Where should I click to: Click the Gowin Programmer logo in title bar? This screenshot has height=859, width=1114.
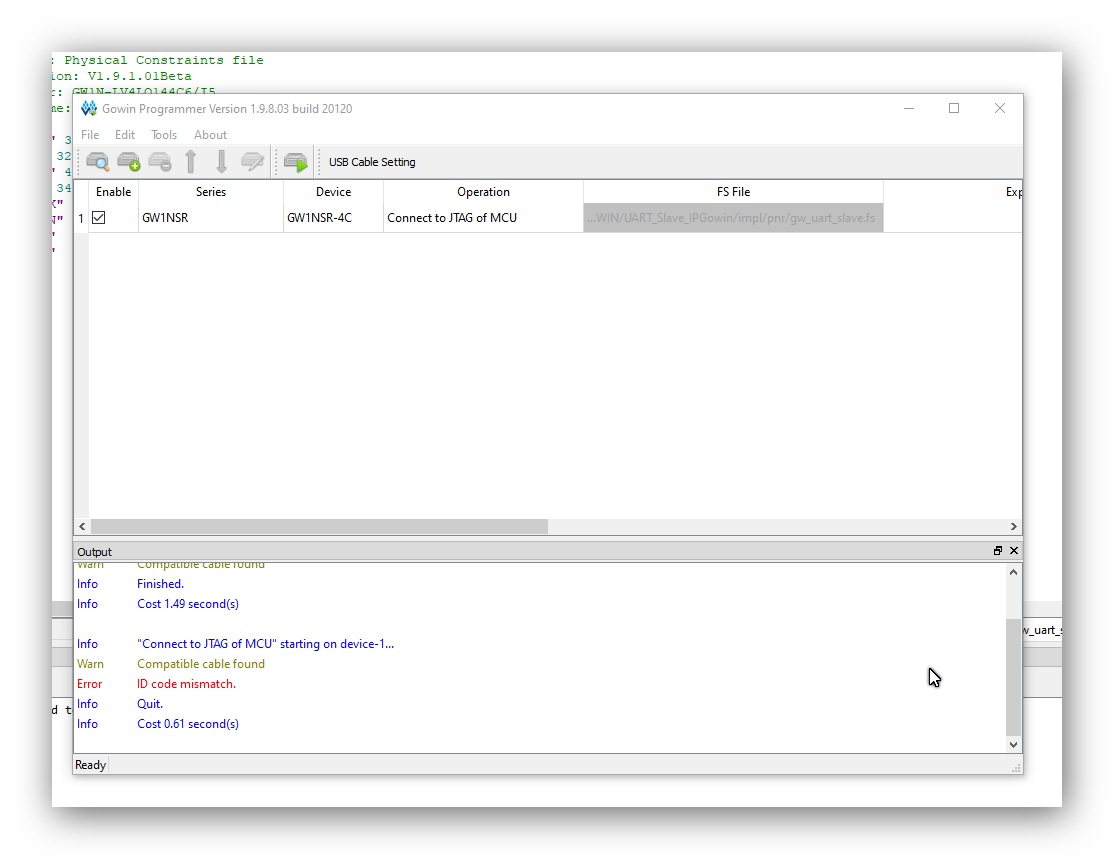click(x=89, y=108)
